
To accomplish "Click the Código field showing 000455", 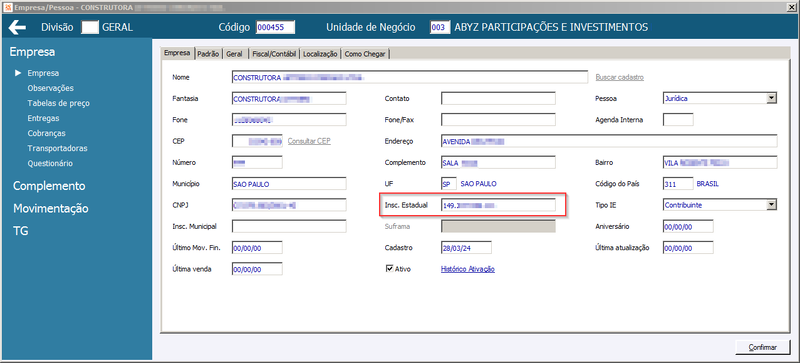I will click(276, 28).
